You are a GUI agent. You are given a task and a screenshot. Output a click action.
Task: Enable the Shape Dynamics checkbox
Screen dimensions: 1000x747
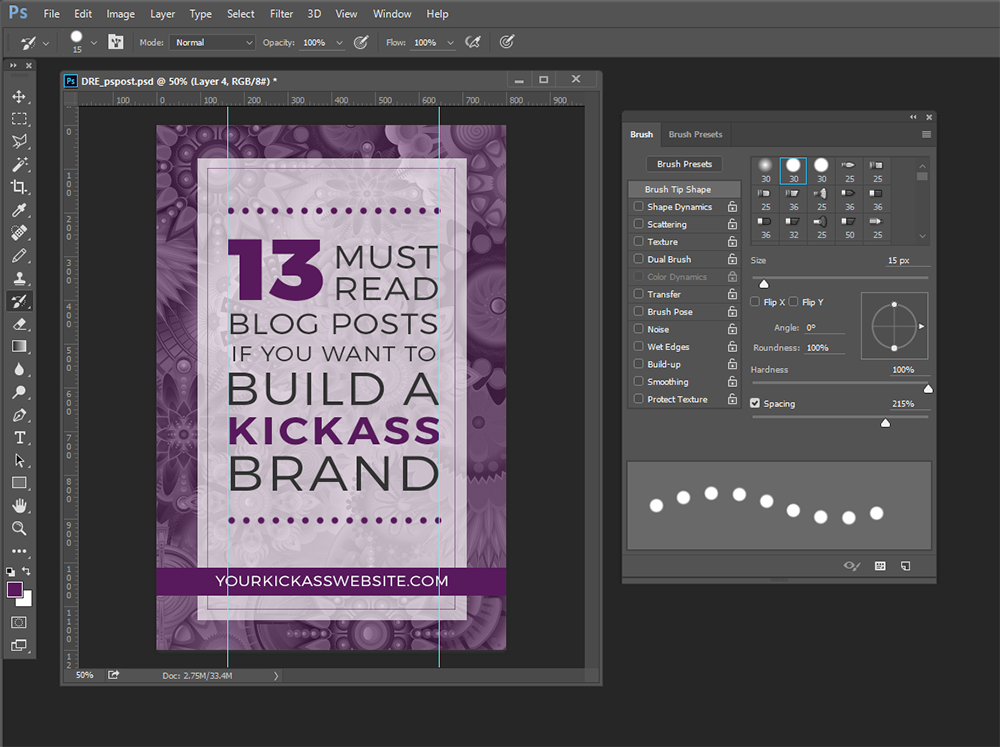point(637,206)
